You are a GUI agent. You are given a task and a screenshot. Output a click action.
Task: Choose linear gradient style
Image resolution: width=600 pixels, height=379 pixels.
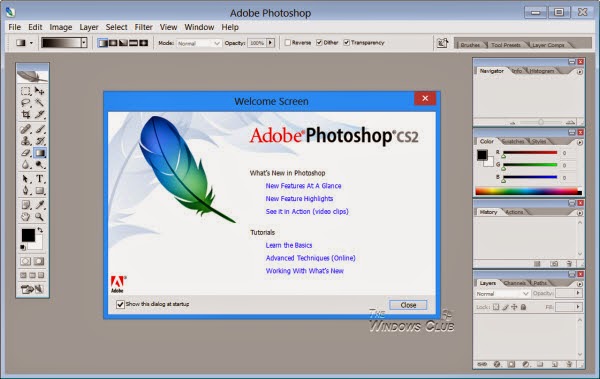click(x=103, y=43)
